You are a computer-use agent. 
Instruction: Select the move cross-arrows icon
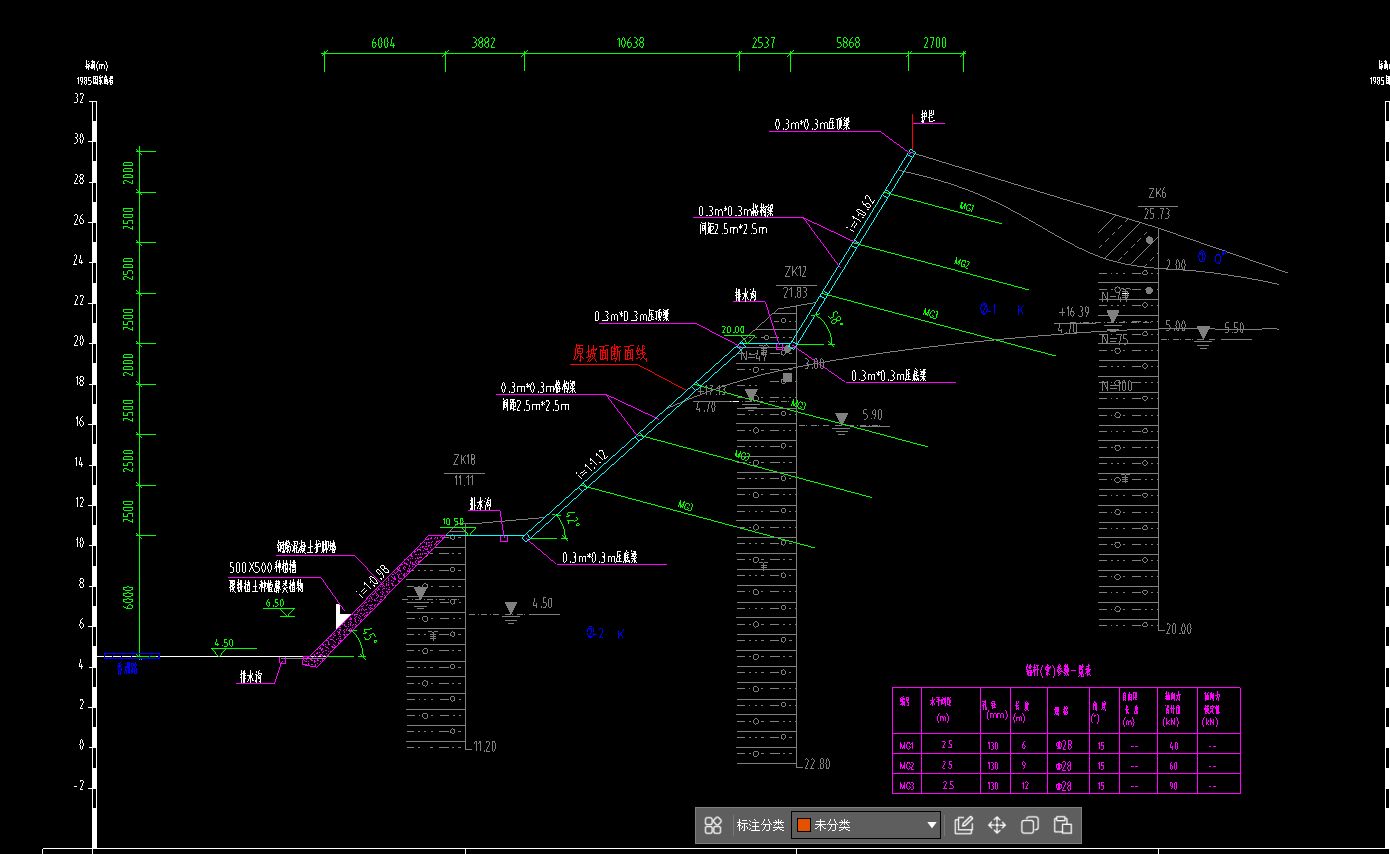click(x=997, y=825)
